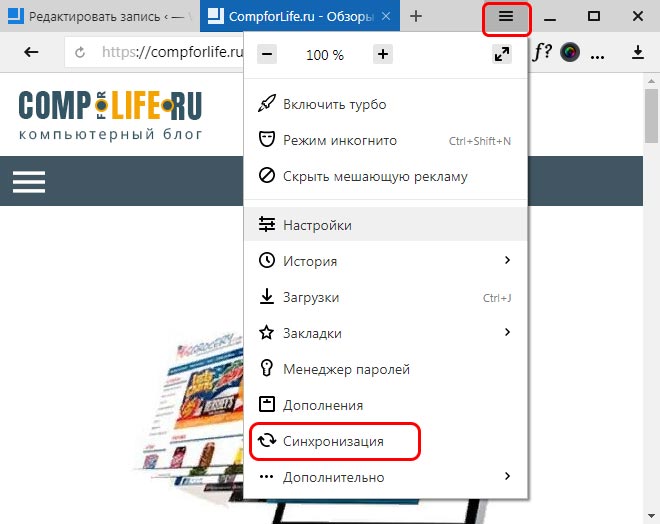The image size is (660, 524).
Task: Open Дополнения extensions icon
Action: [266, 404]
